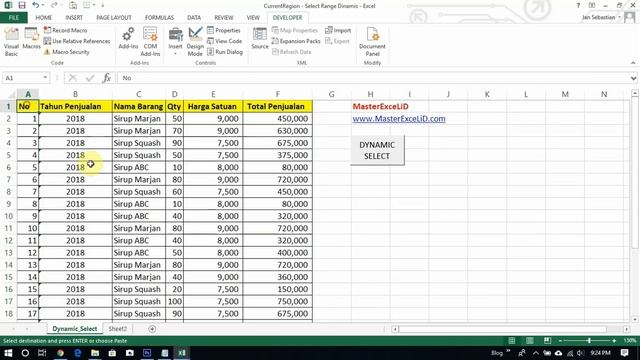This screenshot has height=360, width=640.
Task: Open the www.MasterExceLiD.com link
Action: point(399,119)
